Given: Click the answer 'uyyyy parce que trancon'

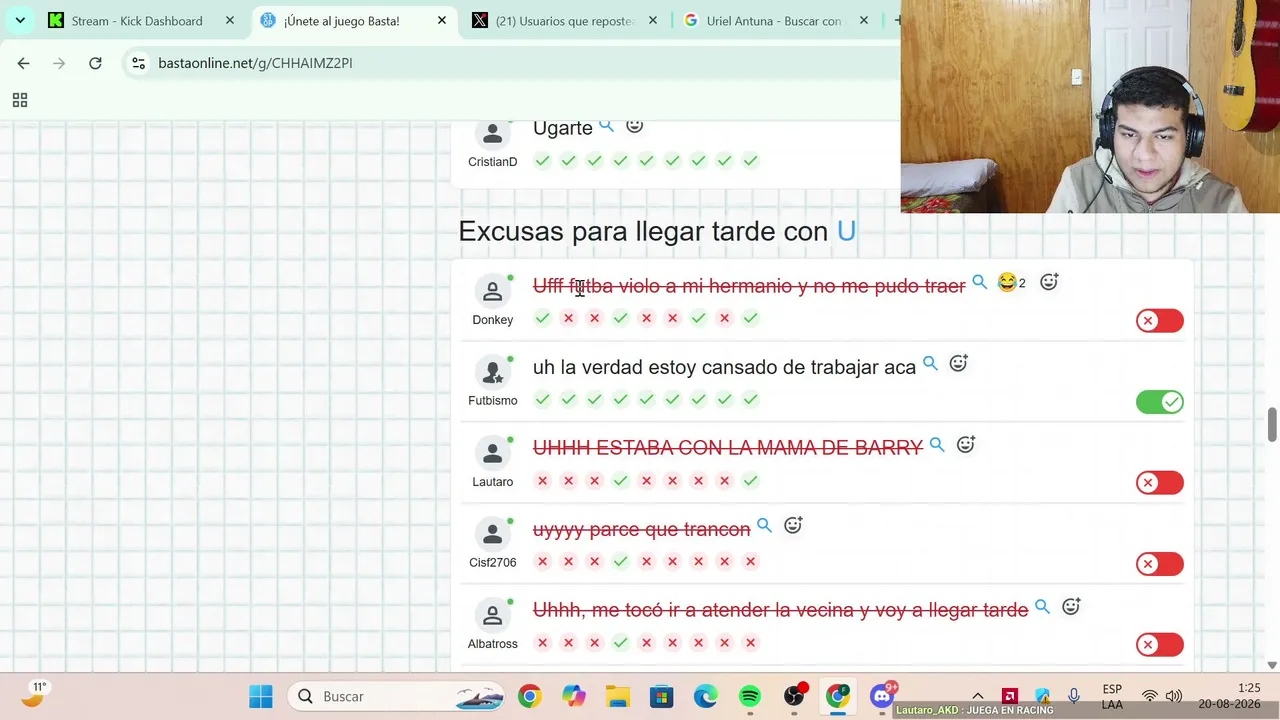Looking at the screenshot, I should (641, 529).
